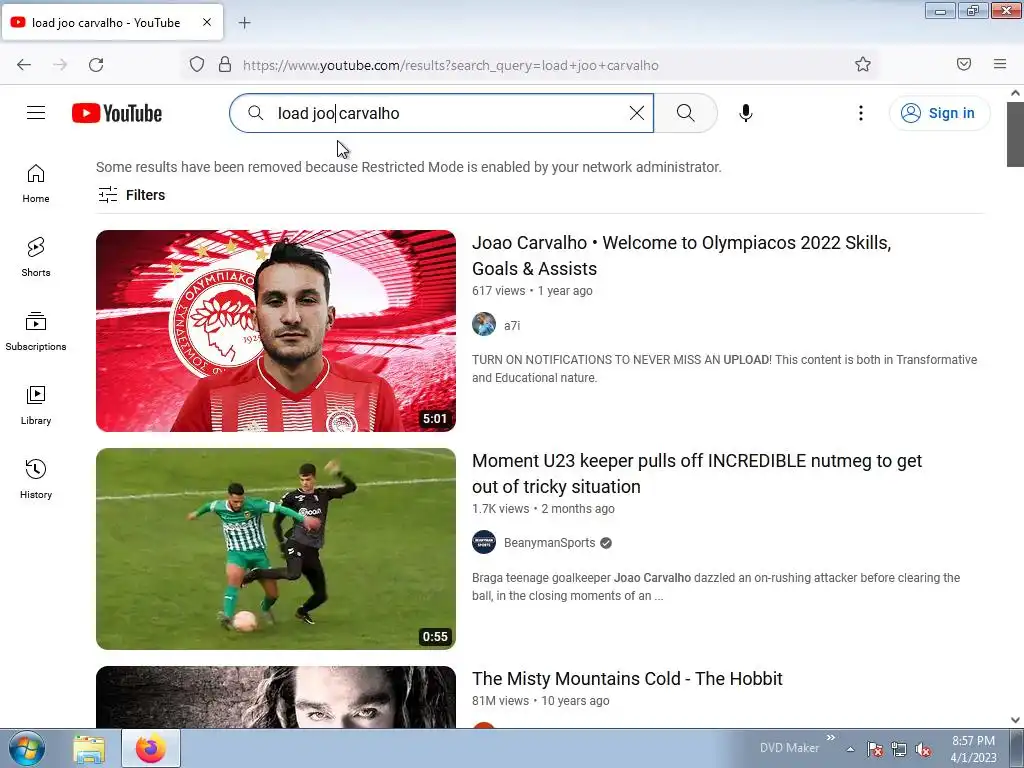This screenshot has height=768, width=1024.
Task: Open the Misty Mountains Cold thumbnail
Action: click(276, 697)
